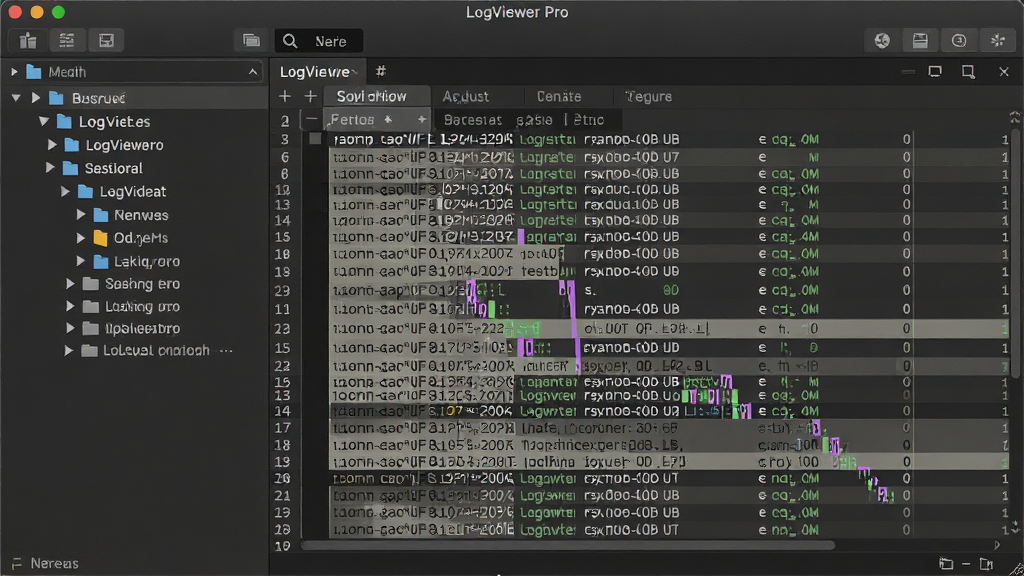Switch to the Cenate tab
This screenshot has width=1024, height=576.
click(559, 97)
